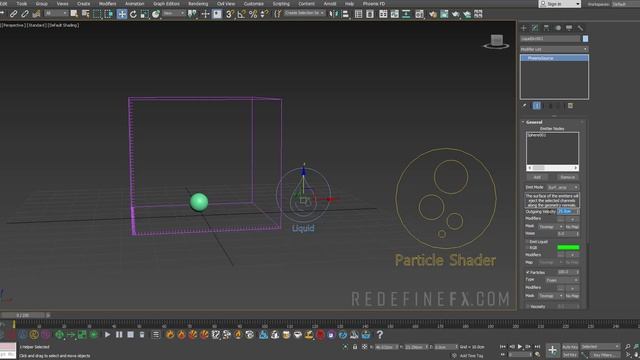Click the Mirror tool icon
Screen dimensions: 640x360
point(334,14)
